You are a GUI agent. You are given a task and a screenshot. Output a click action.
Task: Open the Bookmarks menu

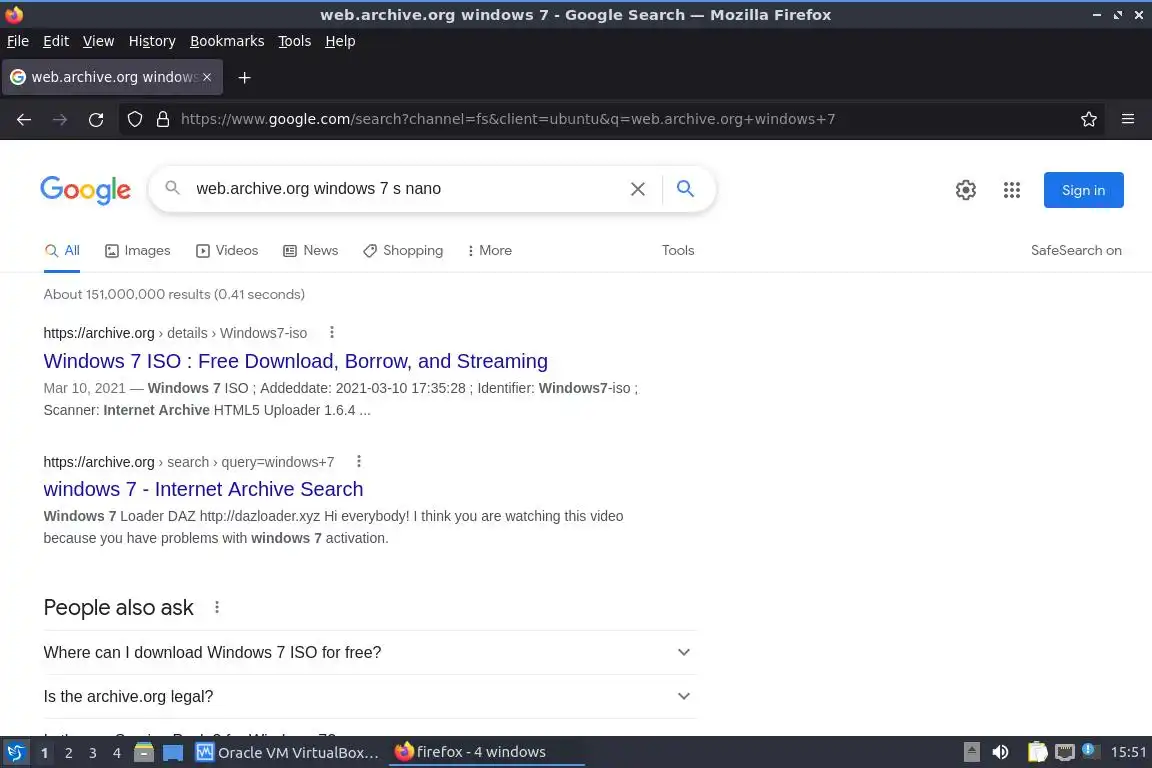(227, 41)
